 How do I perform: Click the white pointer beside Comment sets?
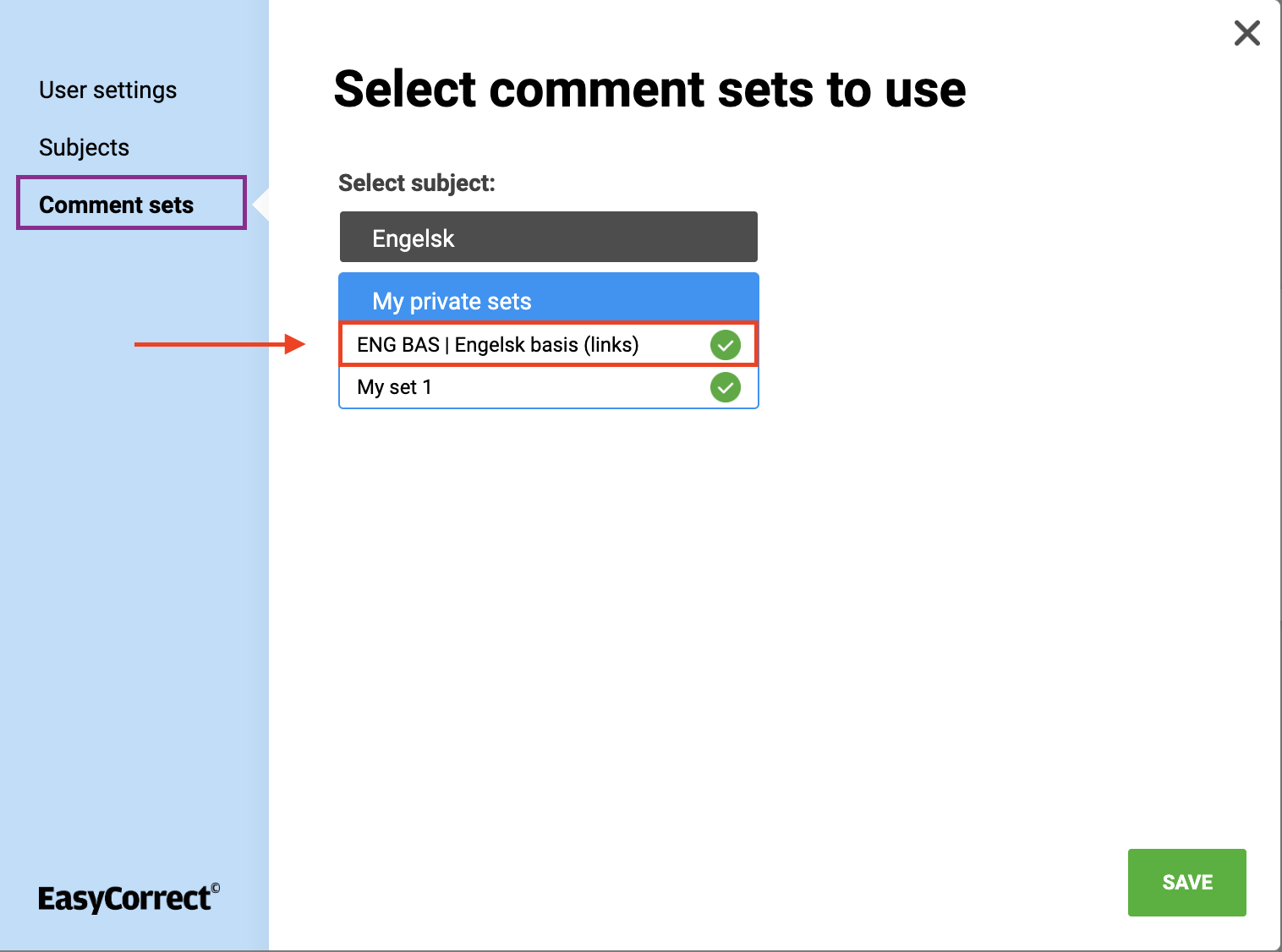tap(262, 205)
